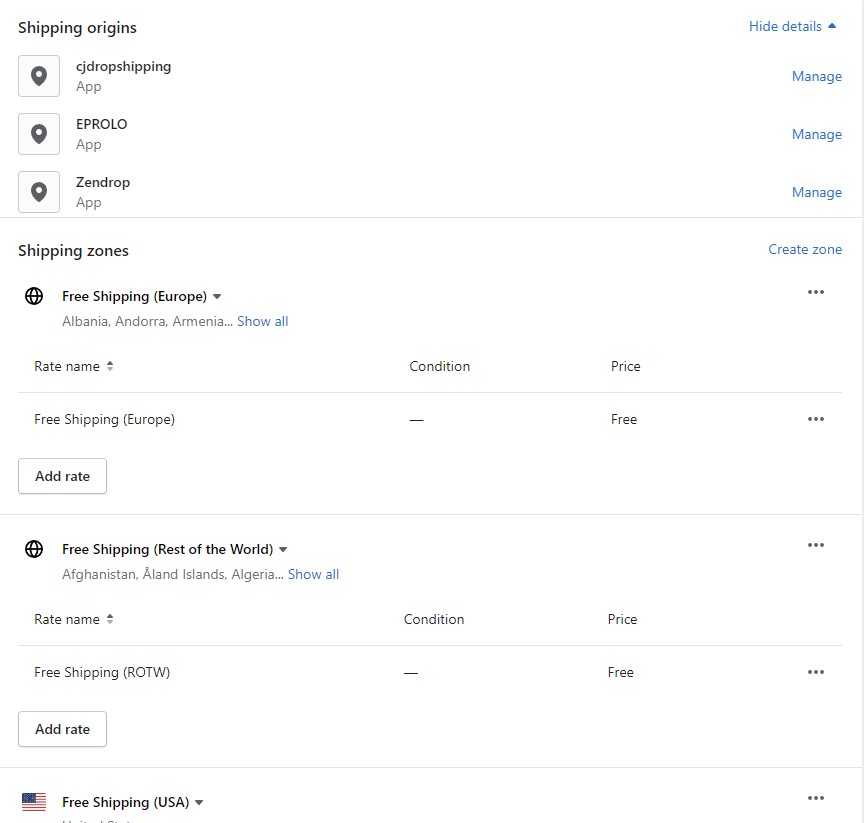Open the three-dot menu for Rest of the World zone
The width and height of the screenshot is (864, 823).
816,545
